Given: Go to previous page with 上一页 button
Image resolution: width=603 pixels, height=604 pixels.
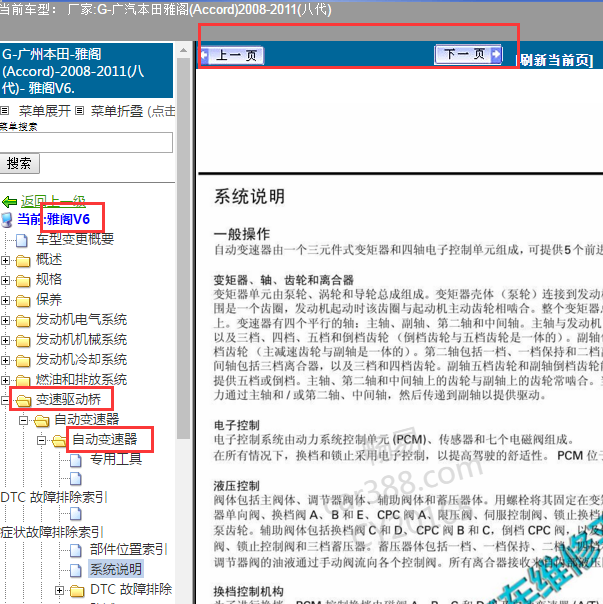Looking at the screenshot, I should [232, 55].
